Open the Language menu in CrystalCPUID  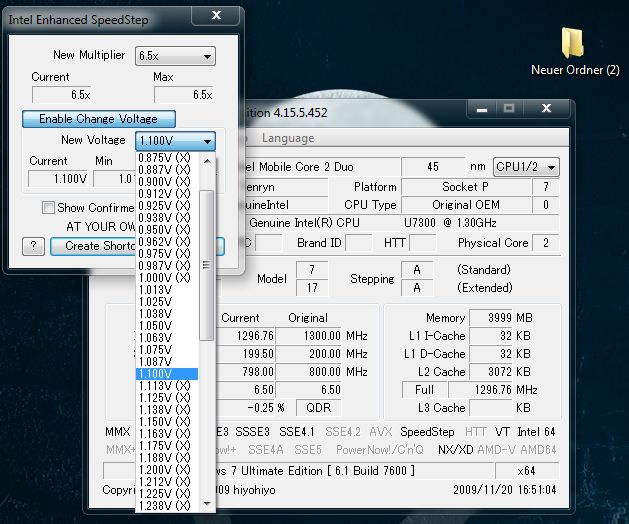tap(288, 138)
